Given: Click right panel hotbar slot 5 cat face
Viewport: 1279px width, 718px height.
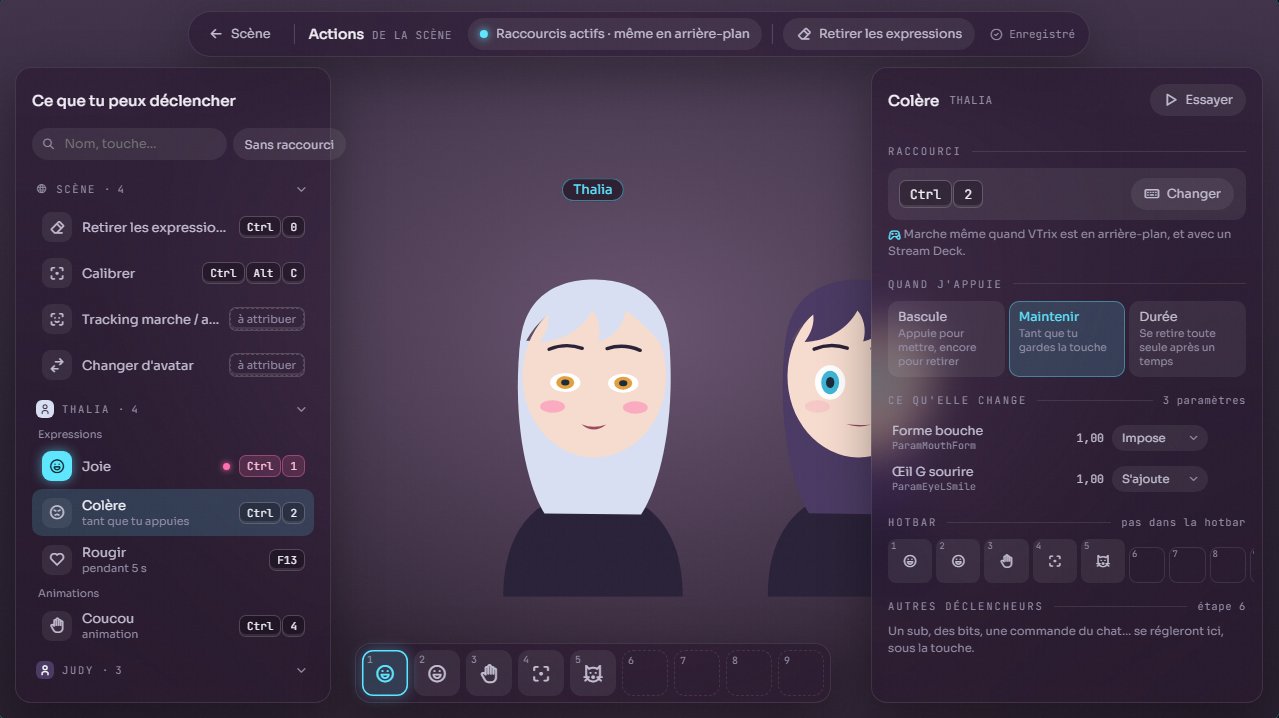Looking at the screenshot, I should 1103,561.
